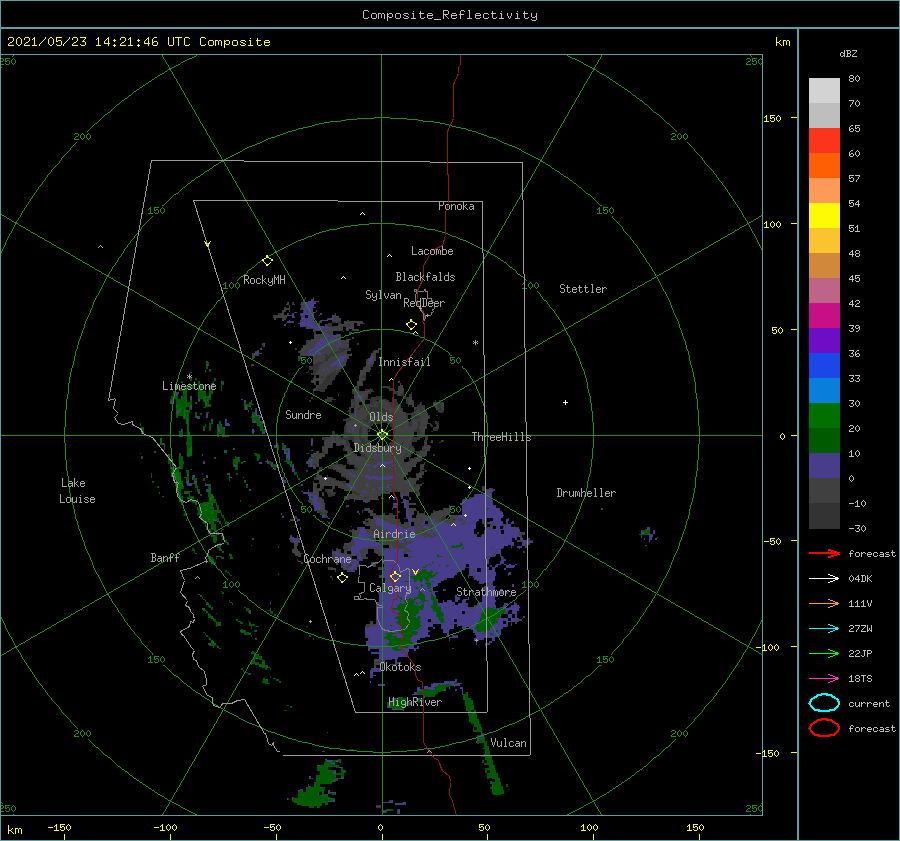Click the Sundre label
Screen dimensions: 900x841
[x=303, y=414]
